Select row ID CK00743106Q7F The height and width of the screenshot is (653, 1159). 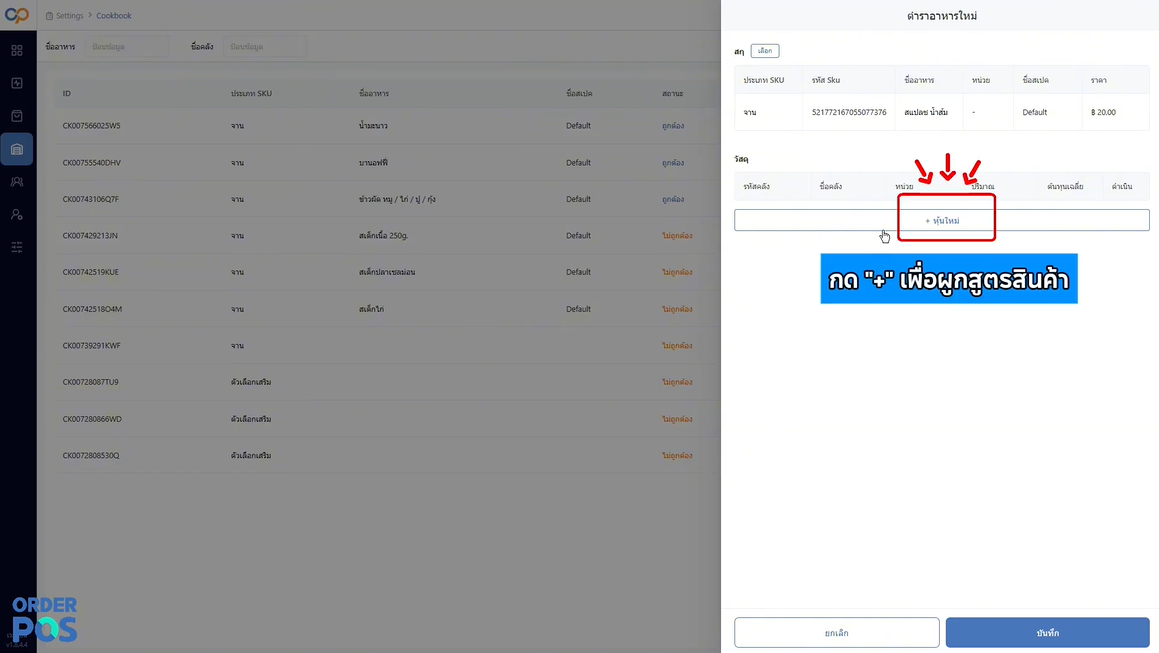coord(90,199)
